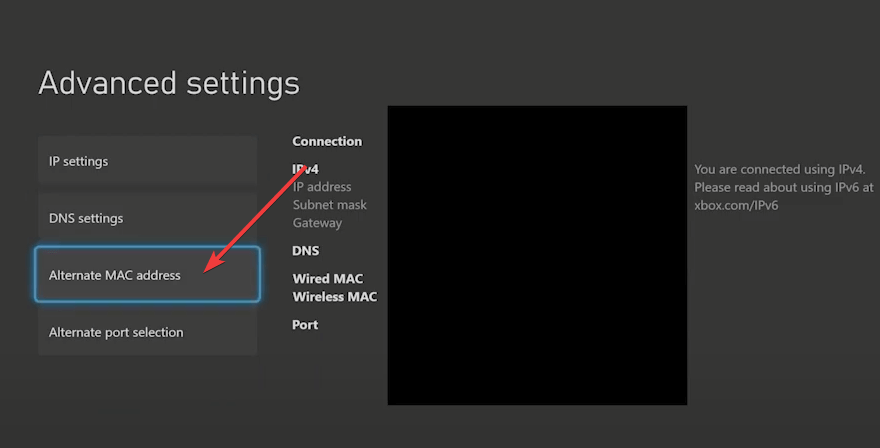Click the Port label
880x448 pixels.
click(x=305, y=324)
